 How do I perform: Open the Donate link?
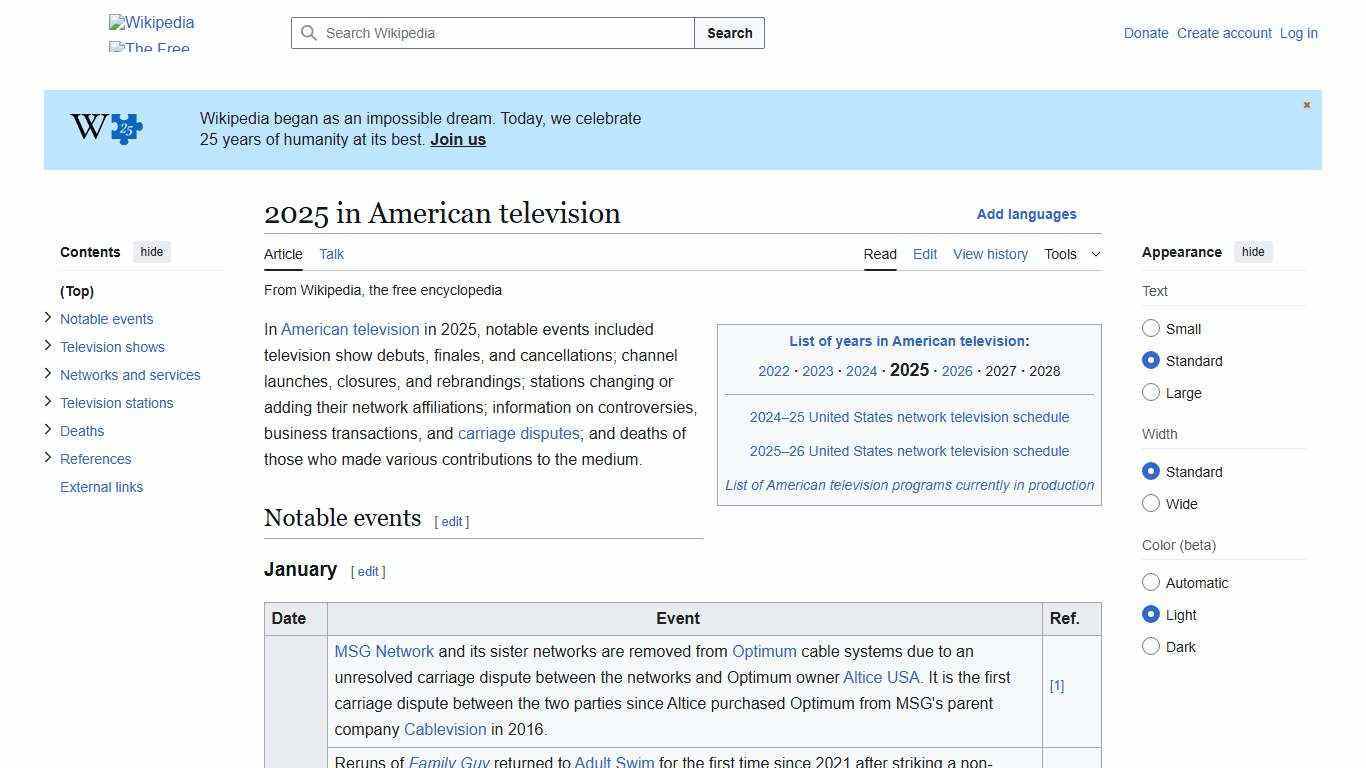pyautogui.click(x=1146, y=33)
